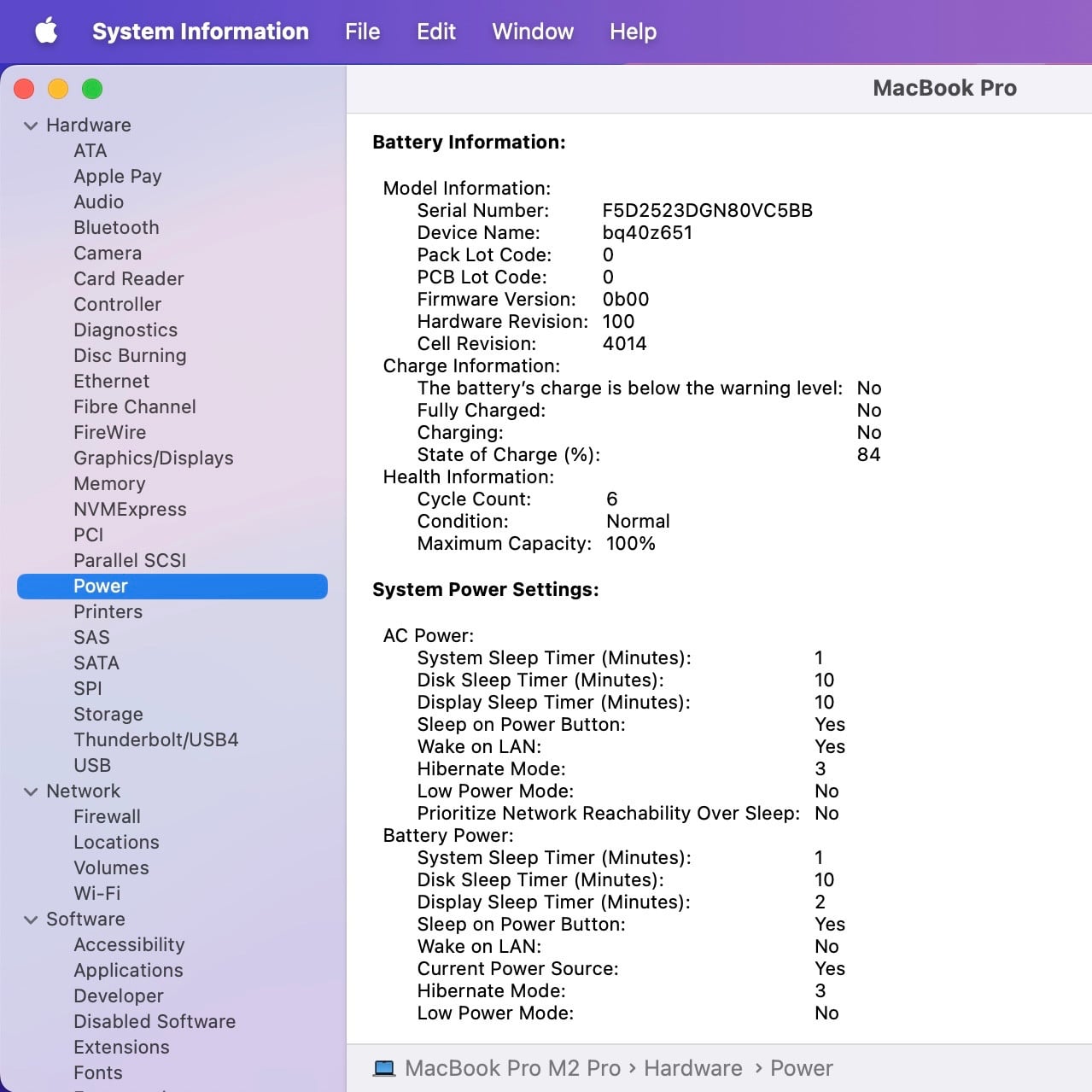
Task: Select Graphics/Displays in the sidebar
Action: (153, 458)
